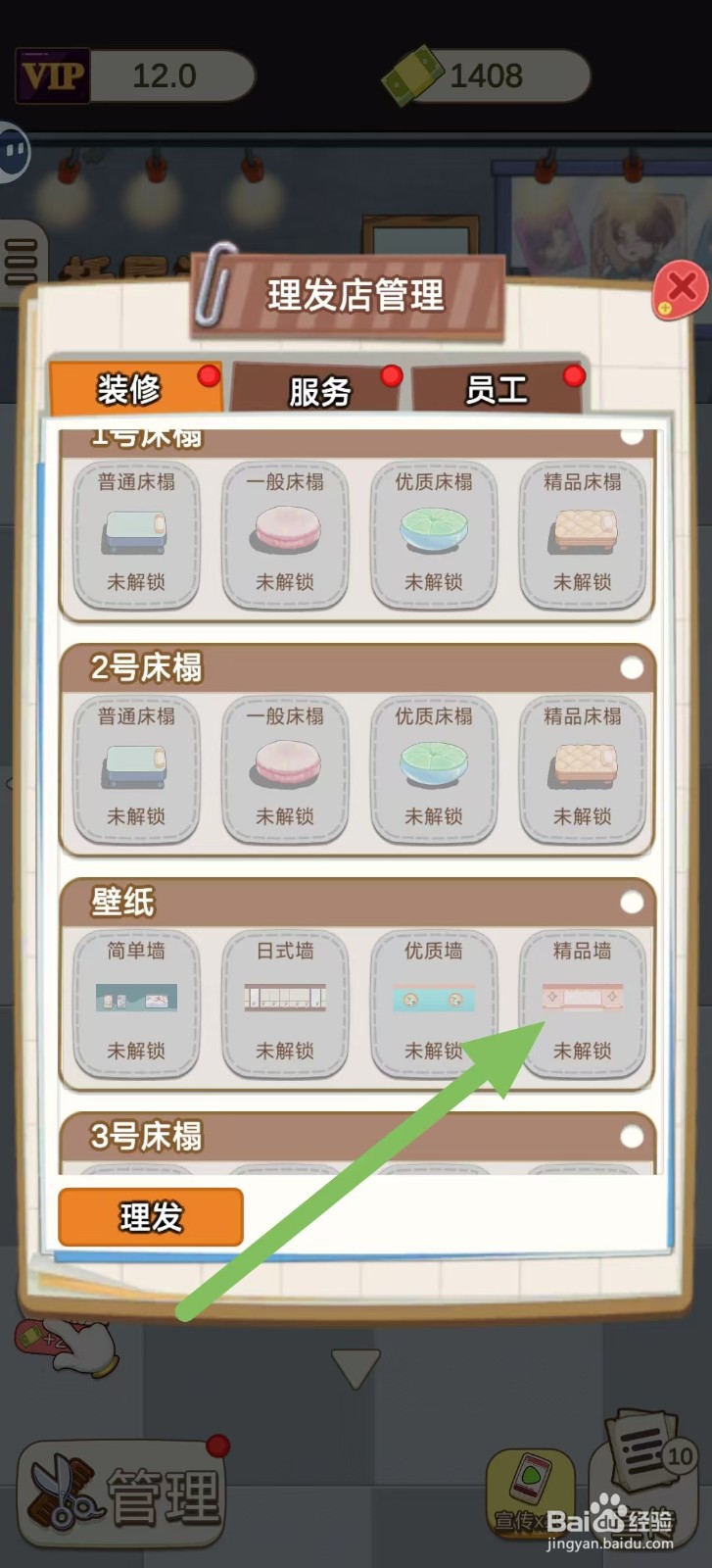Pick 优质床榻 green bed in 2号床榻
Viewport: 712px width, 1568px height.
(434, 769)
